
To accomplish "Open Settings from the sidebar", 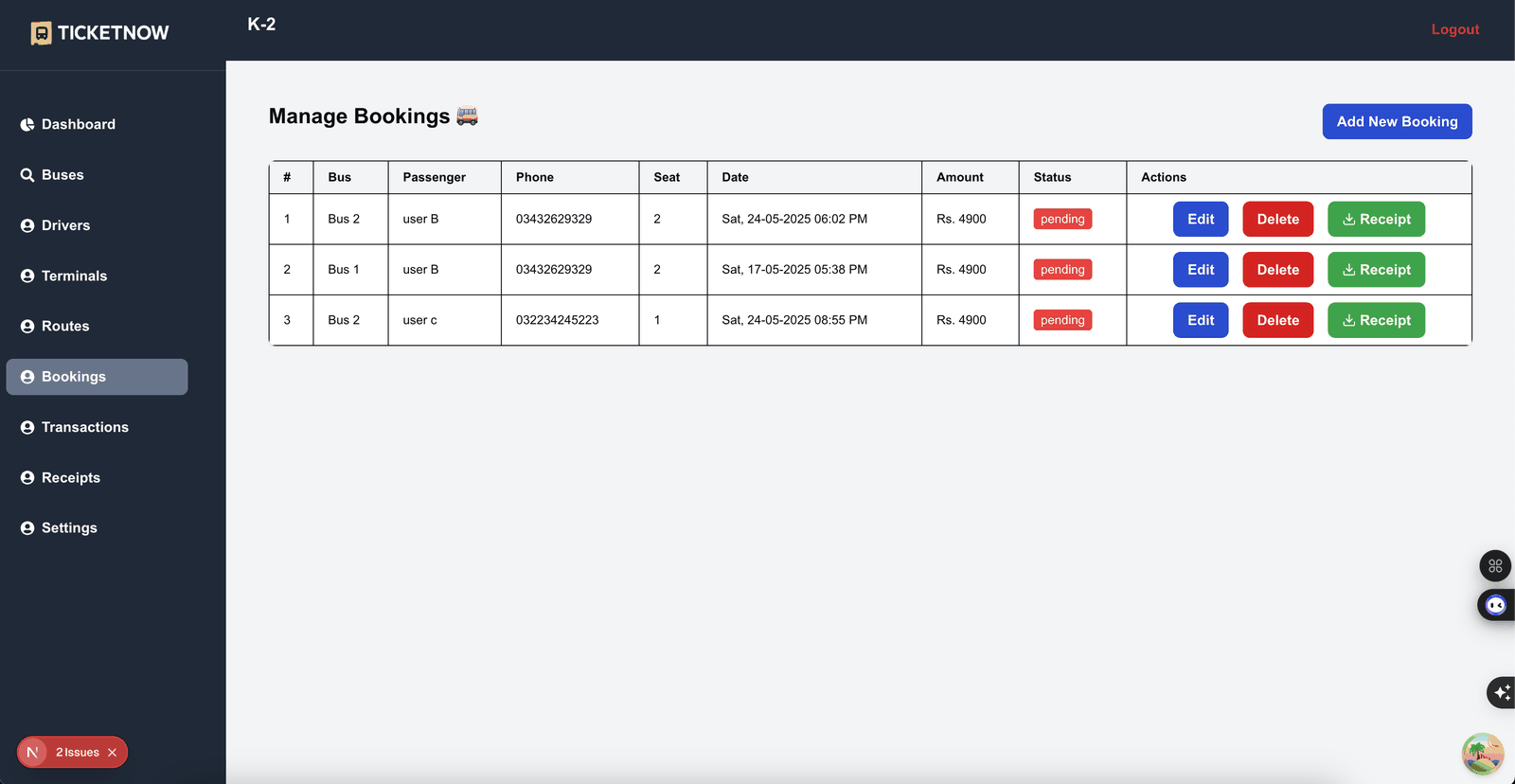I will 69,528.
